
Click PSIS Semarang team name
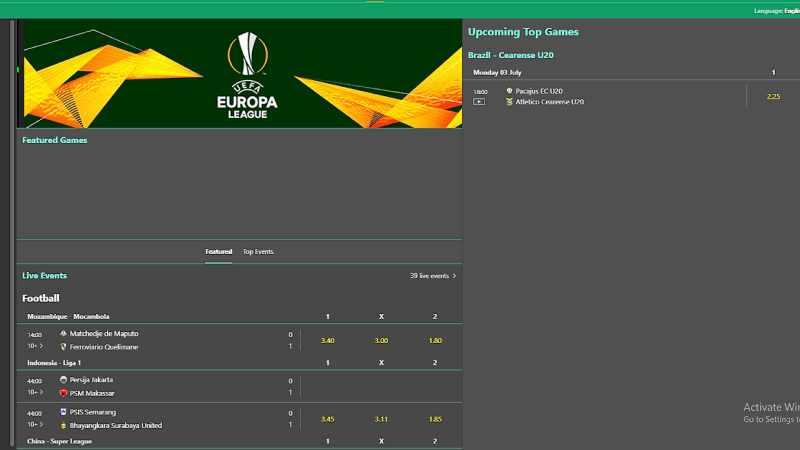pyautogui.click(x=93, y=412)
